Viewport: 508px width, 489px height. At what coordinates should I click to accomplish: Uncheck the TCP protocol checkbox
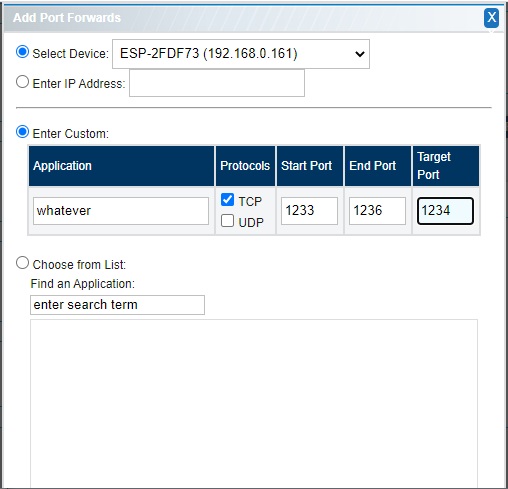click(x=227, y=200)
